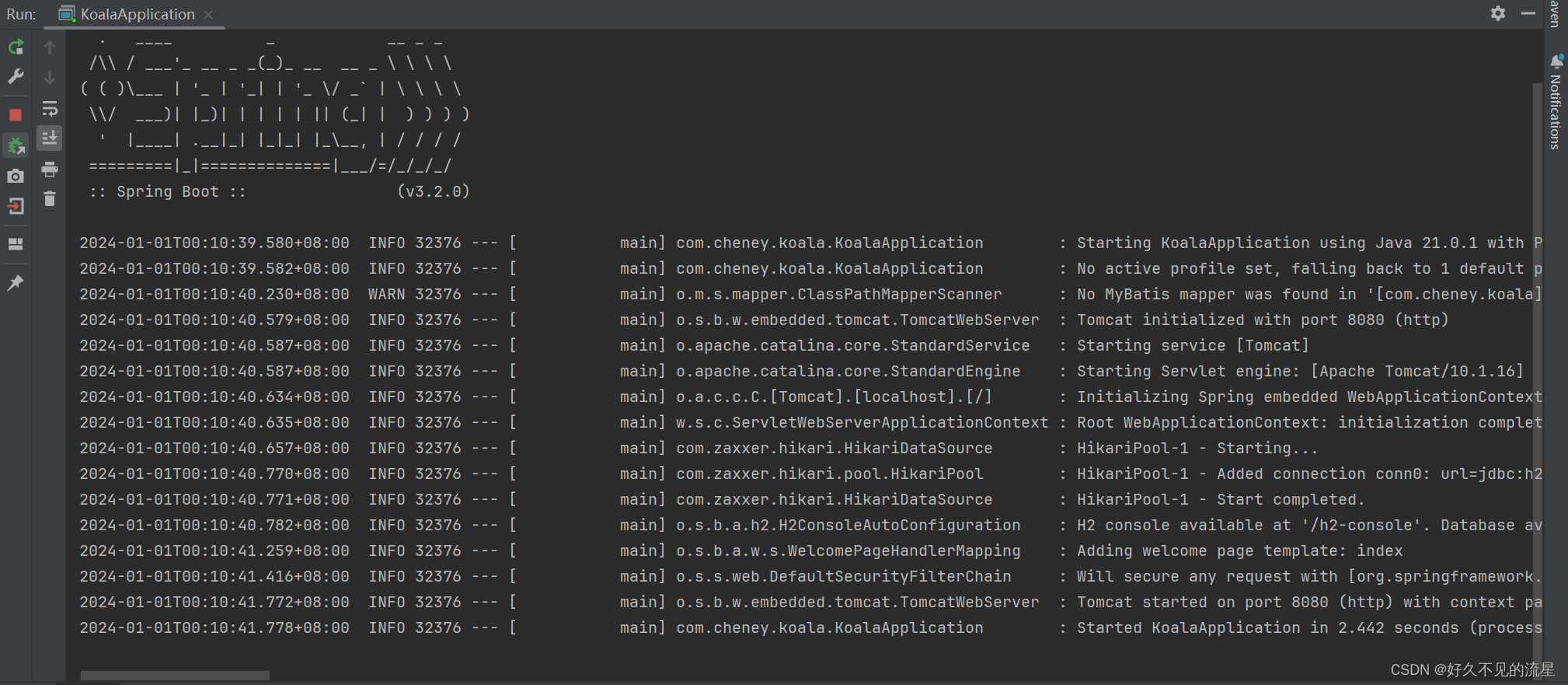This screenshot has width=1568, height=685.
Task: Click the '(v3.2.0)' version text
Action: (x=434, y=191)
